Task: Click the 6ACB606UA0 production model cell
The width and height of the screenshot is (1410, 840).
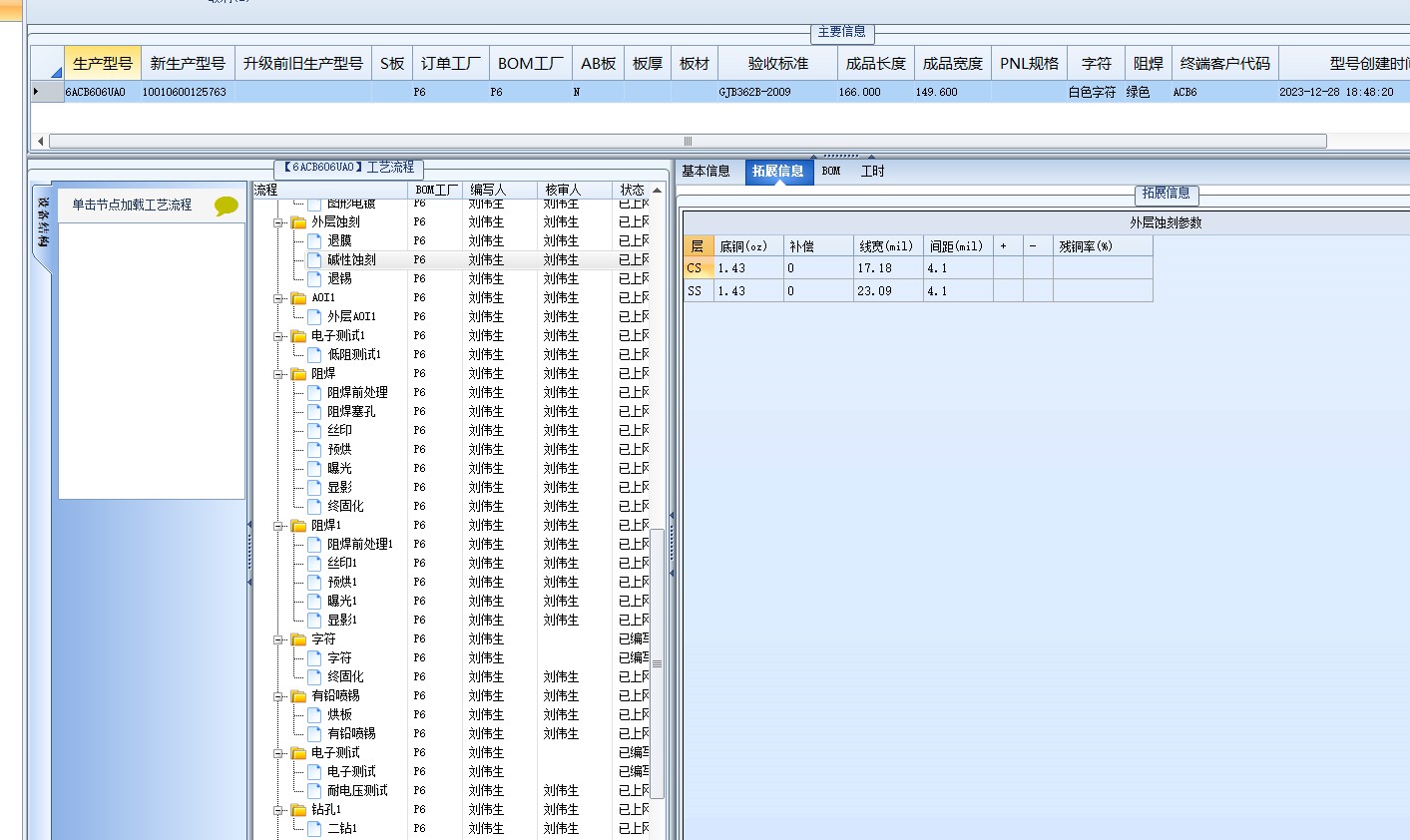Action: coord(103,92)
